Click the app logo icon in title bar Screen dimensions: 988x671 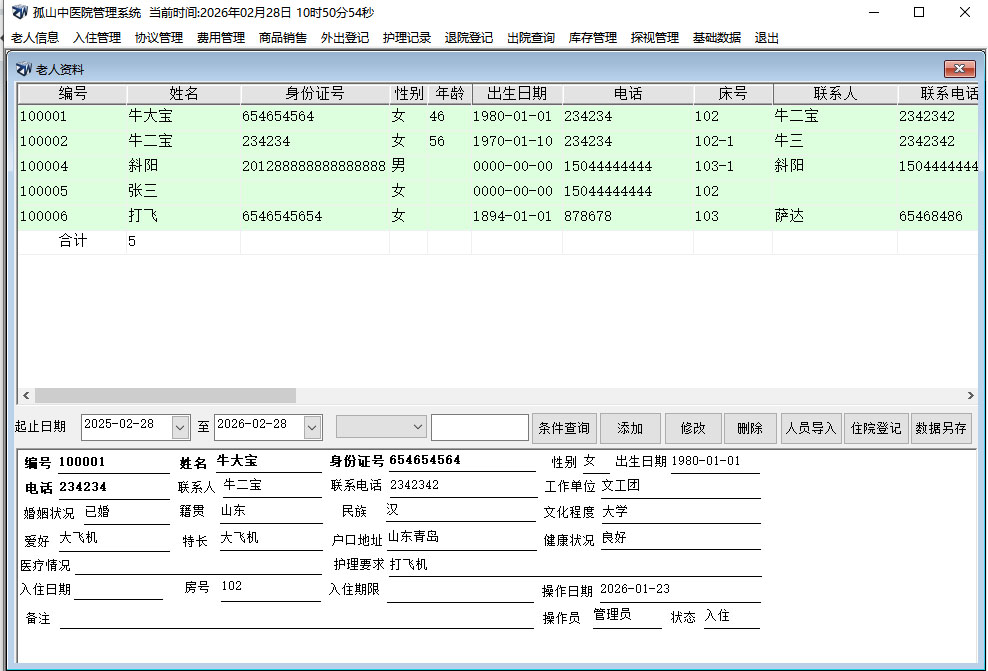(x=19, y=13)
